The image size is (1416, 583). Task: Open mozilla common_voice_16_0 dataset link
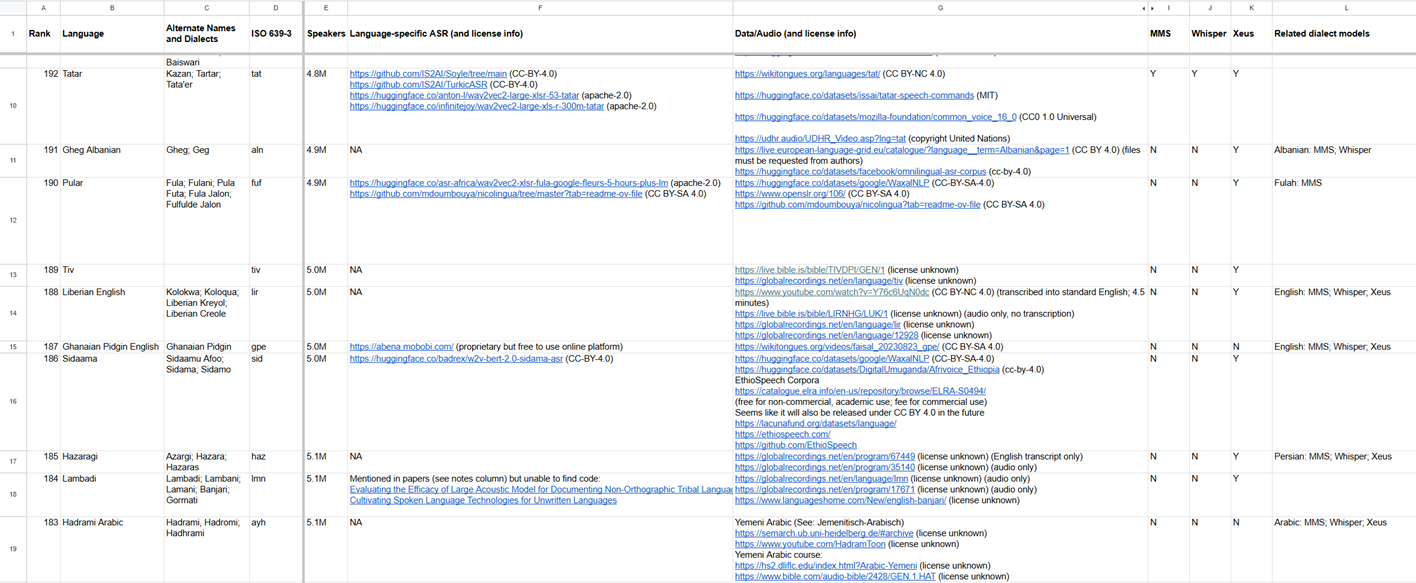click(x=875, y=117)
